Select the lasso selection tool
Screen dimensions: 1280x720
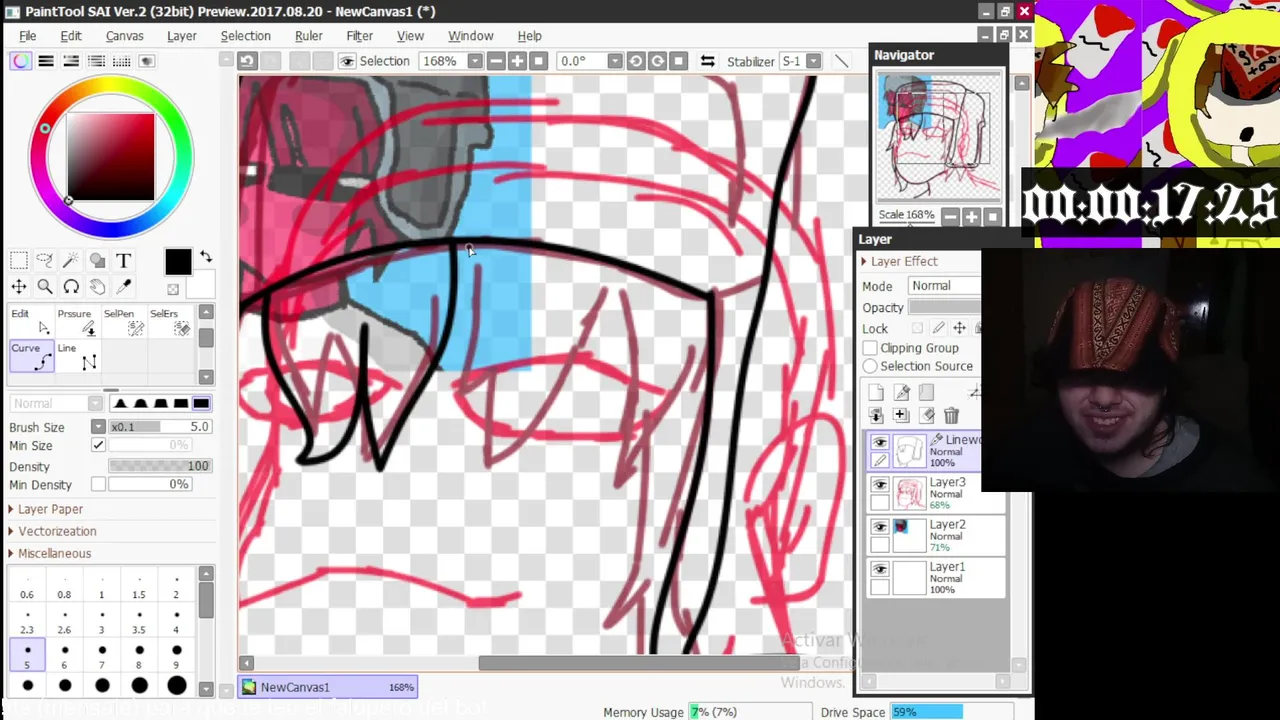pos(45,261)
